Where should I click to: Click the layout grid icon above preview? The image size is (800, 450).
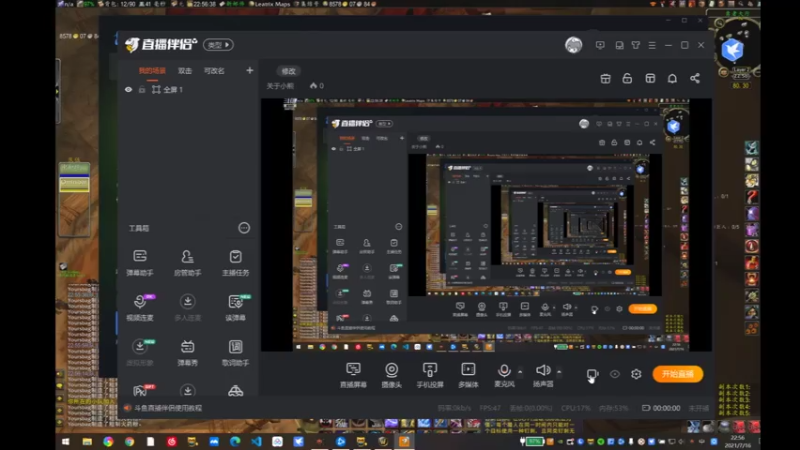pyautogui.click(x=649, y=78)
